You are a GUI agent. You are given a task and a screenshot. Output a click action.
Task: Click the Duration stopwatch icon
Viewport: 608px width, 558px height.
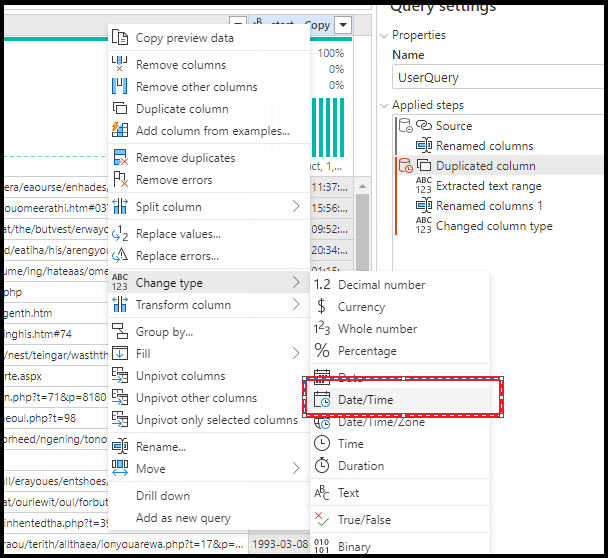[x=322, y=465]
